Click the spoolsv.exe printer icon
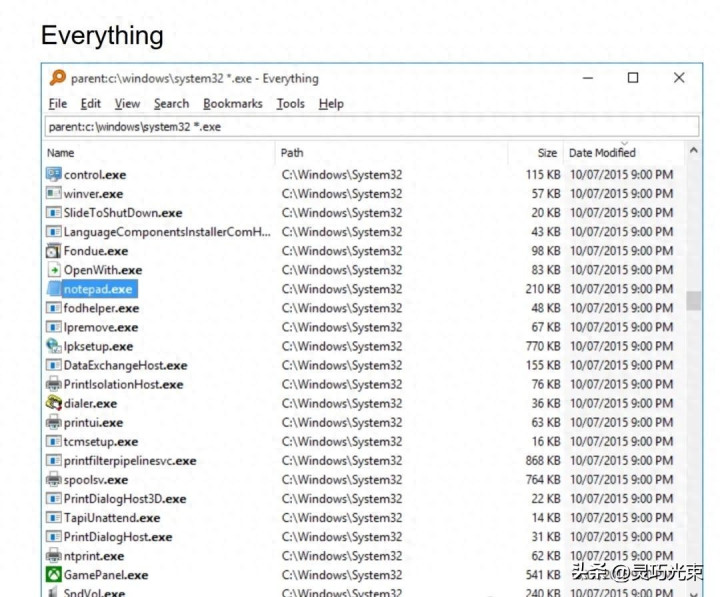720x597 pixels. (54, 480)
